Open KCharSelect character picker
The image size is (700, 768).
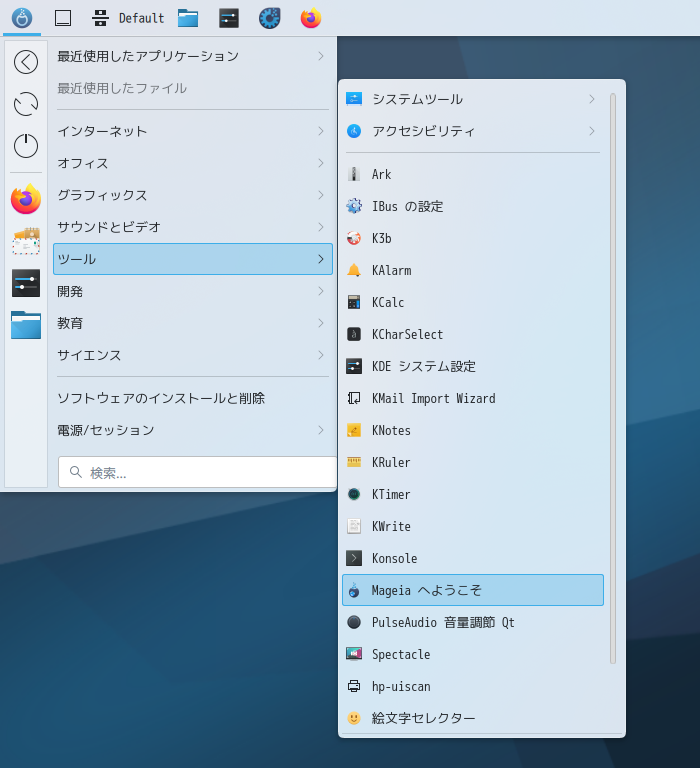473,335
